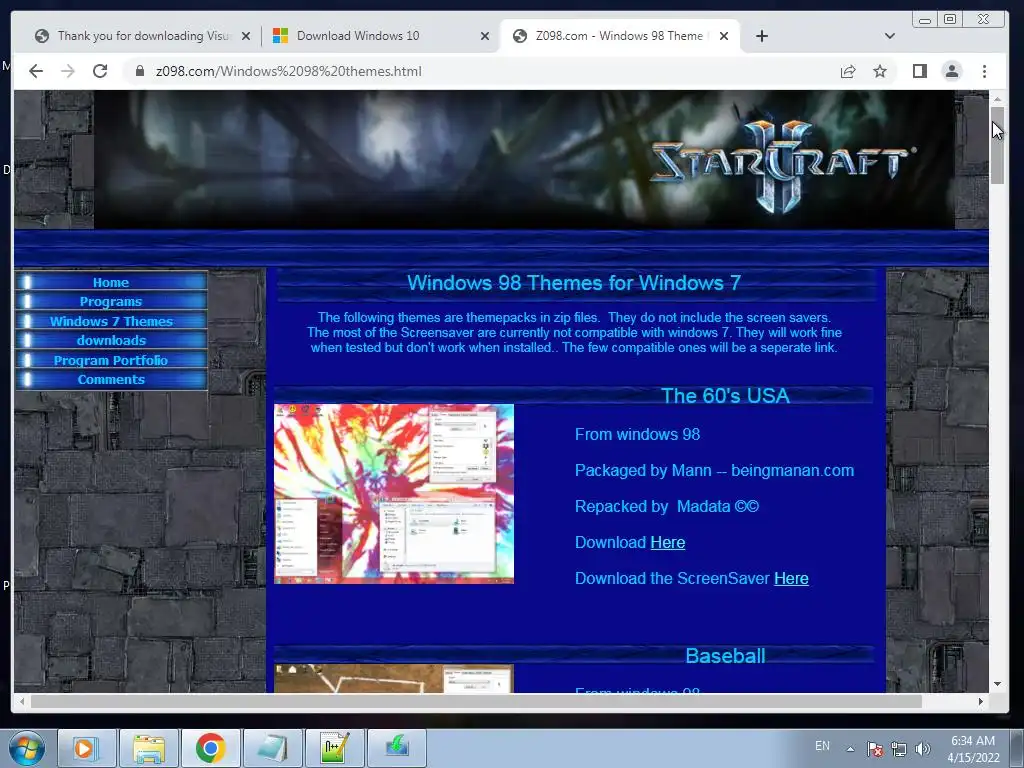The height and width of the screenshot is (768, 1024).
Task: Click the browser forward arrow
Action: click(68, 71)
